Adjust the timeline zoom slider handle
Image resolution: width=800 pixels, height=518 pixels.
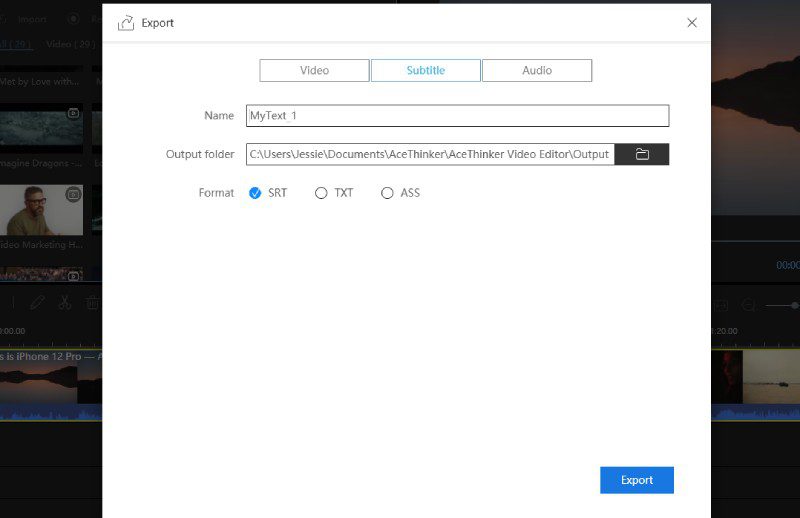pyautogui.click(x=794, y=305)
